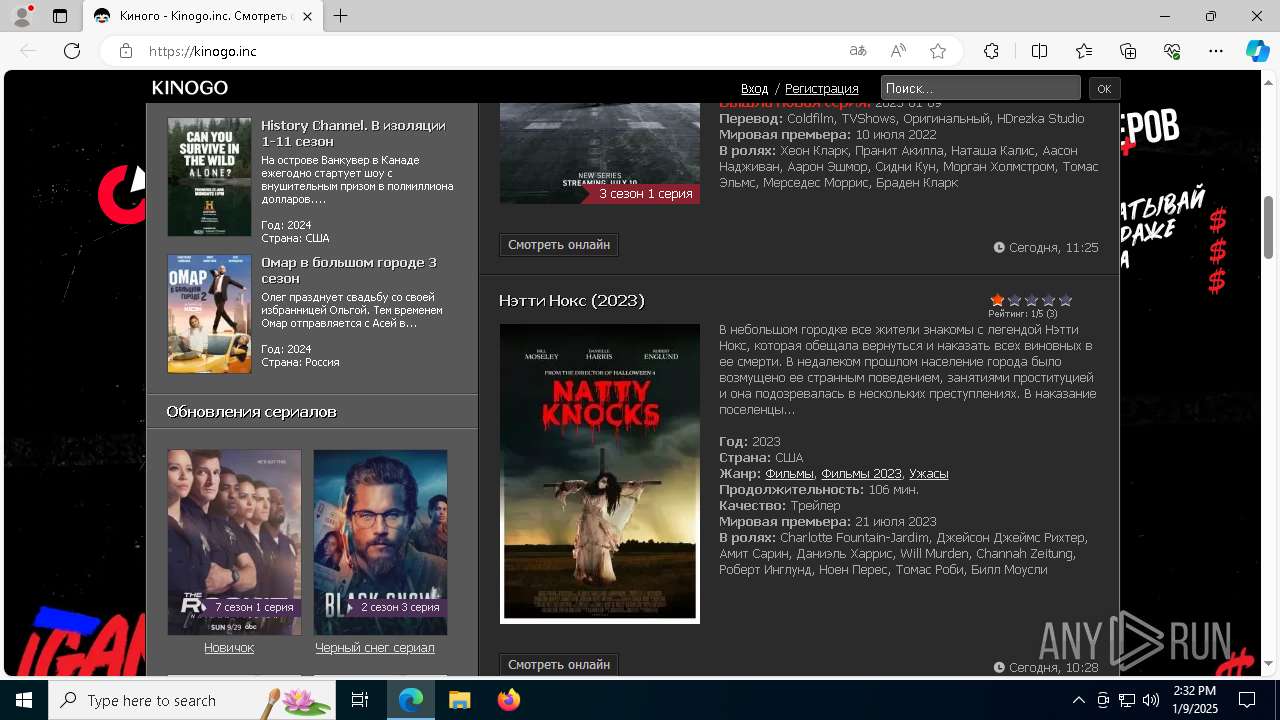Screen dimensions: 1280x720
Task: Click the Новичок link
Action: 229,648
